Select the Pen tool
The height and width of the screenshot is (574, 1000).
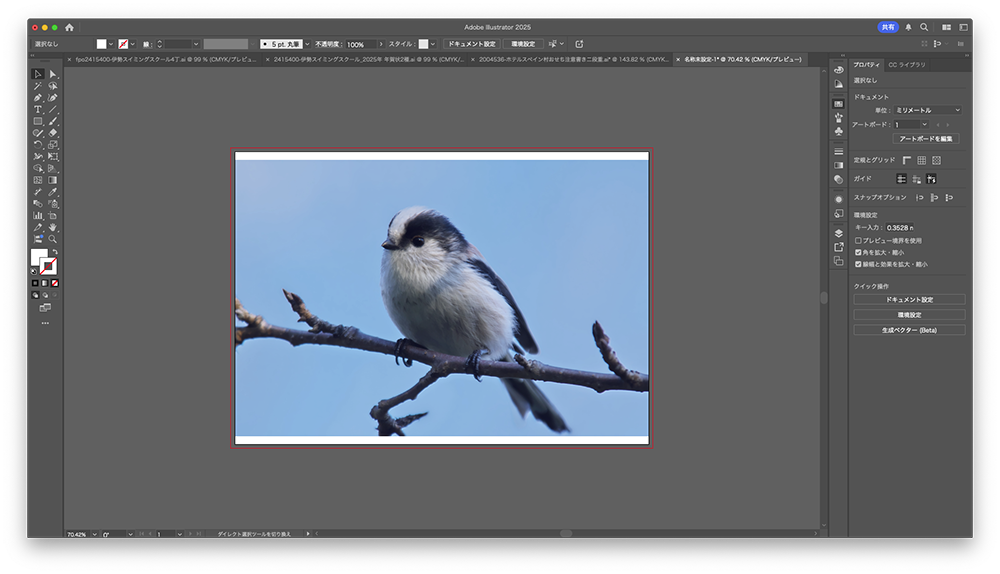pyautogui.click(x=38, y=98)
